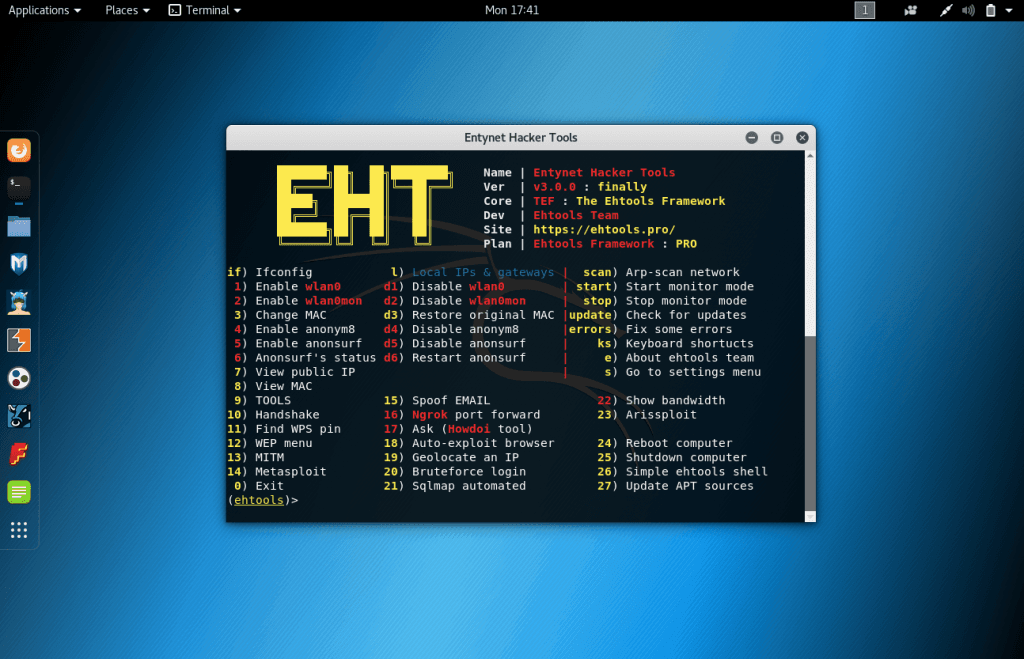Click 'Update APT sources' option text
The image size is (1024, 659).
(690, 486)
